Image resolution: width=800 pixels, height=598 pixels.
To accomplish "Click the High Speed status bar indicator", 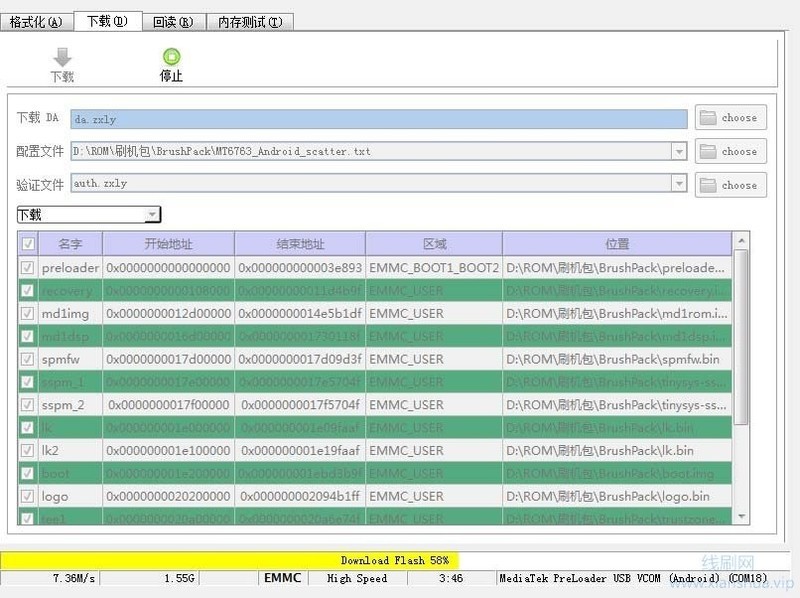I will 356,578.
